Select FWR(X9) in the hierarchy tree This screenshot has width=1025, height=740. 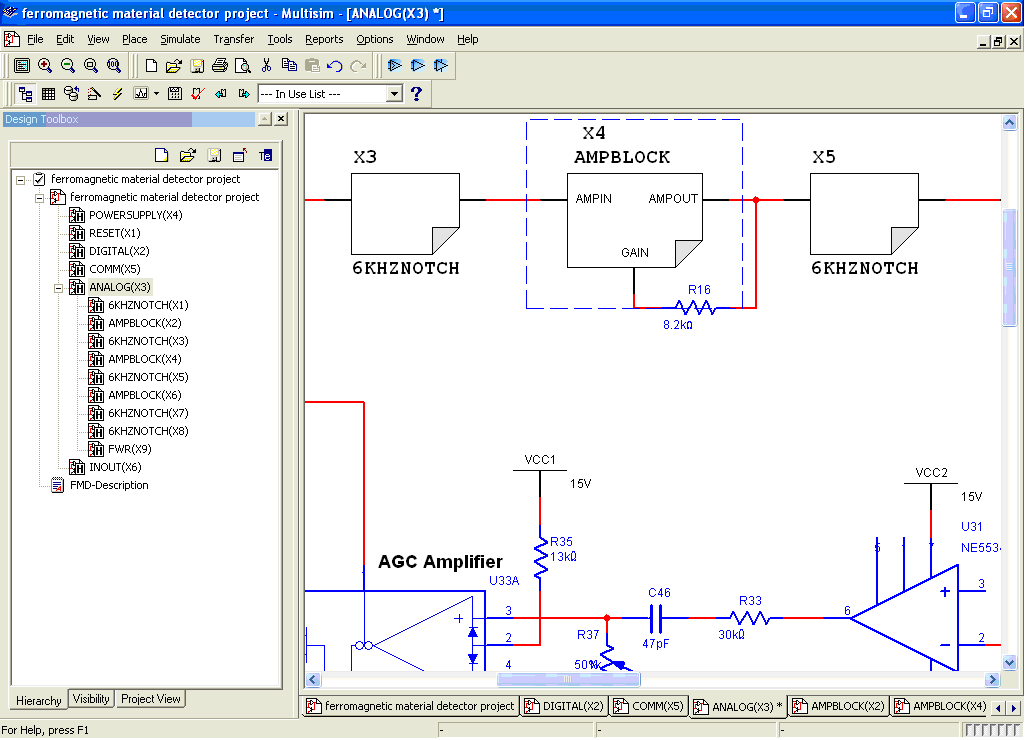129,449
